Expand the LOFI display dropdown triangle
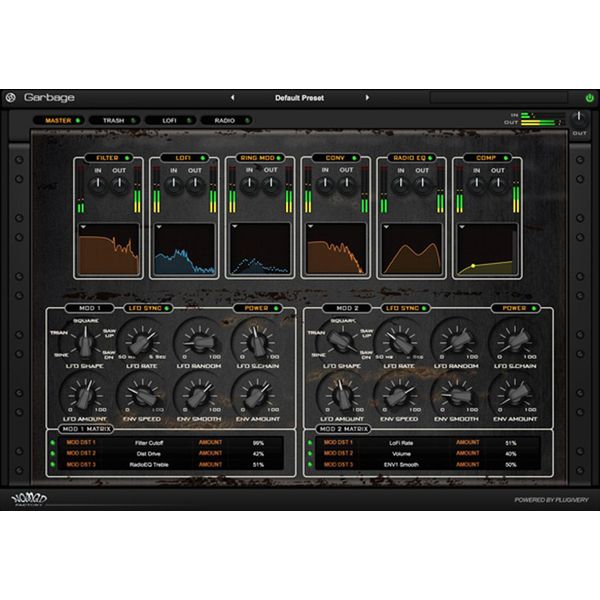Viewport: 600px width, 600px height. pyautogui.click(x=159, y=227)
